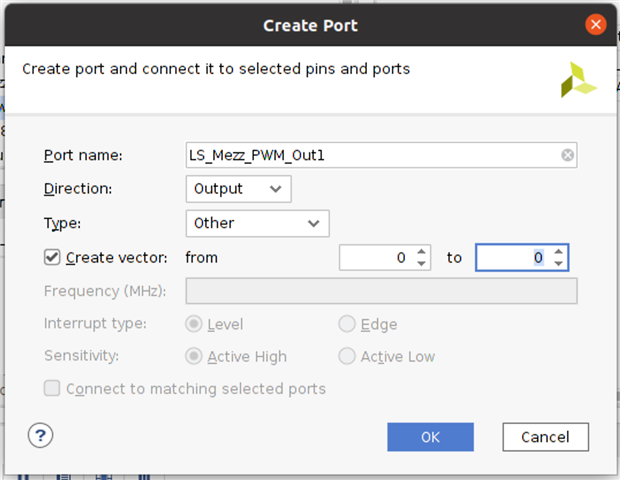This screenshot has height=480, width=620.
Task: Decrement the vector to value
Action: coord(558,263)
